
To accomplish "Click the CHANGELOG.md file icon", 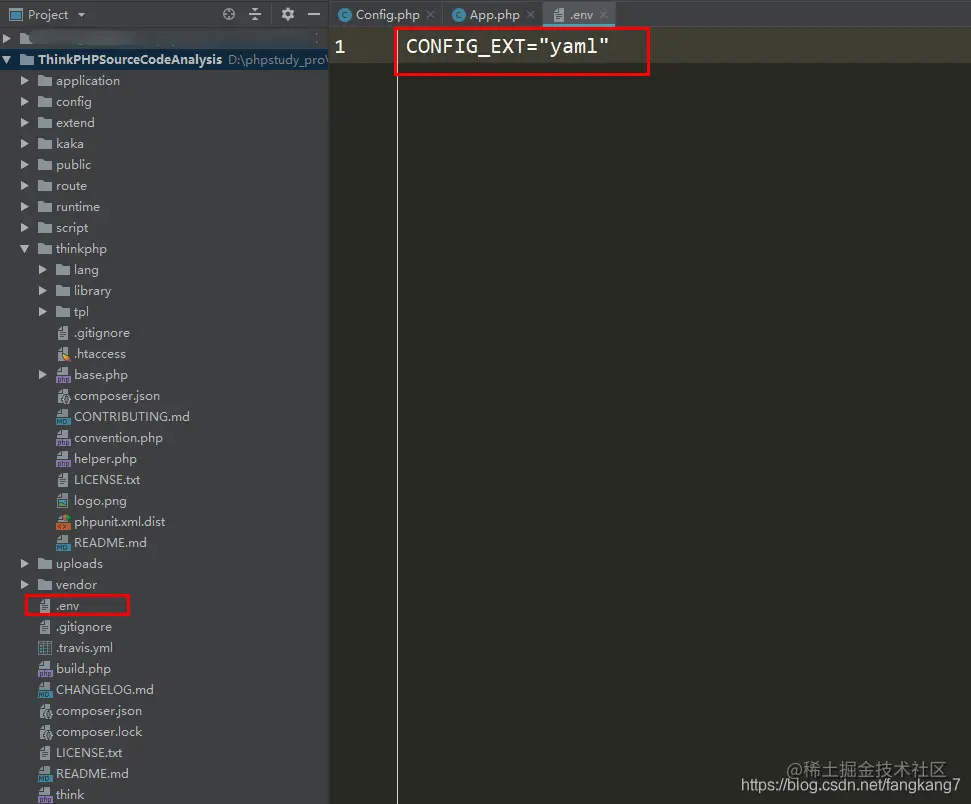I will pos(45,690).
